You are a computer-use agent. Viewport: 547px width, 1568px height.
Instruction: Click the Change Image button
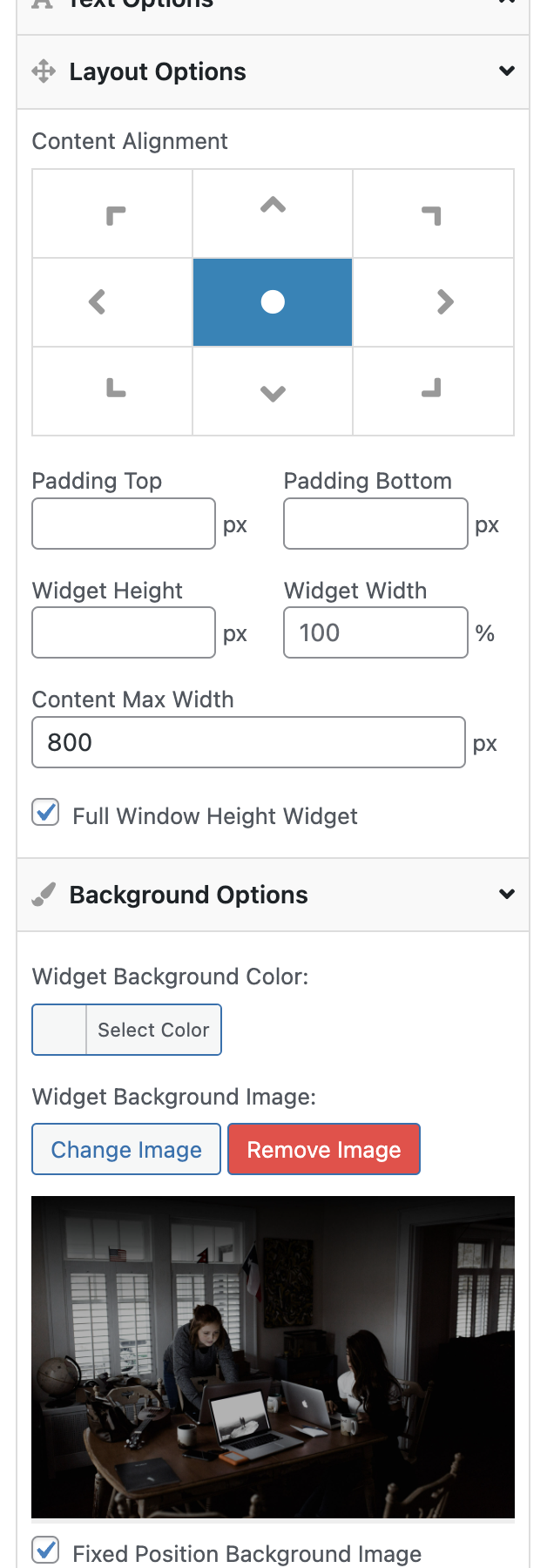point(126,1149)
